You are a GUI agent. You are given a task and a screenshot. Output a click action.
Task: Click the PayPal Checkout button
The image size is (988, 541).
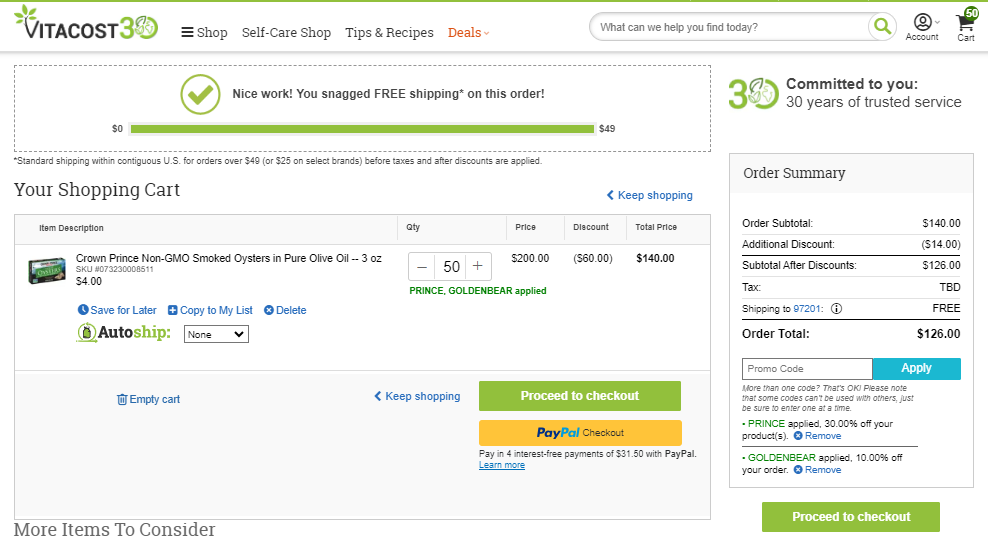click(580, 433)
